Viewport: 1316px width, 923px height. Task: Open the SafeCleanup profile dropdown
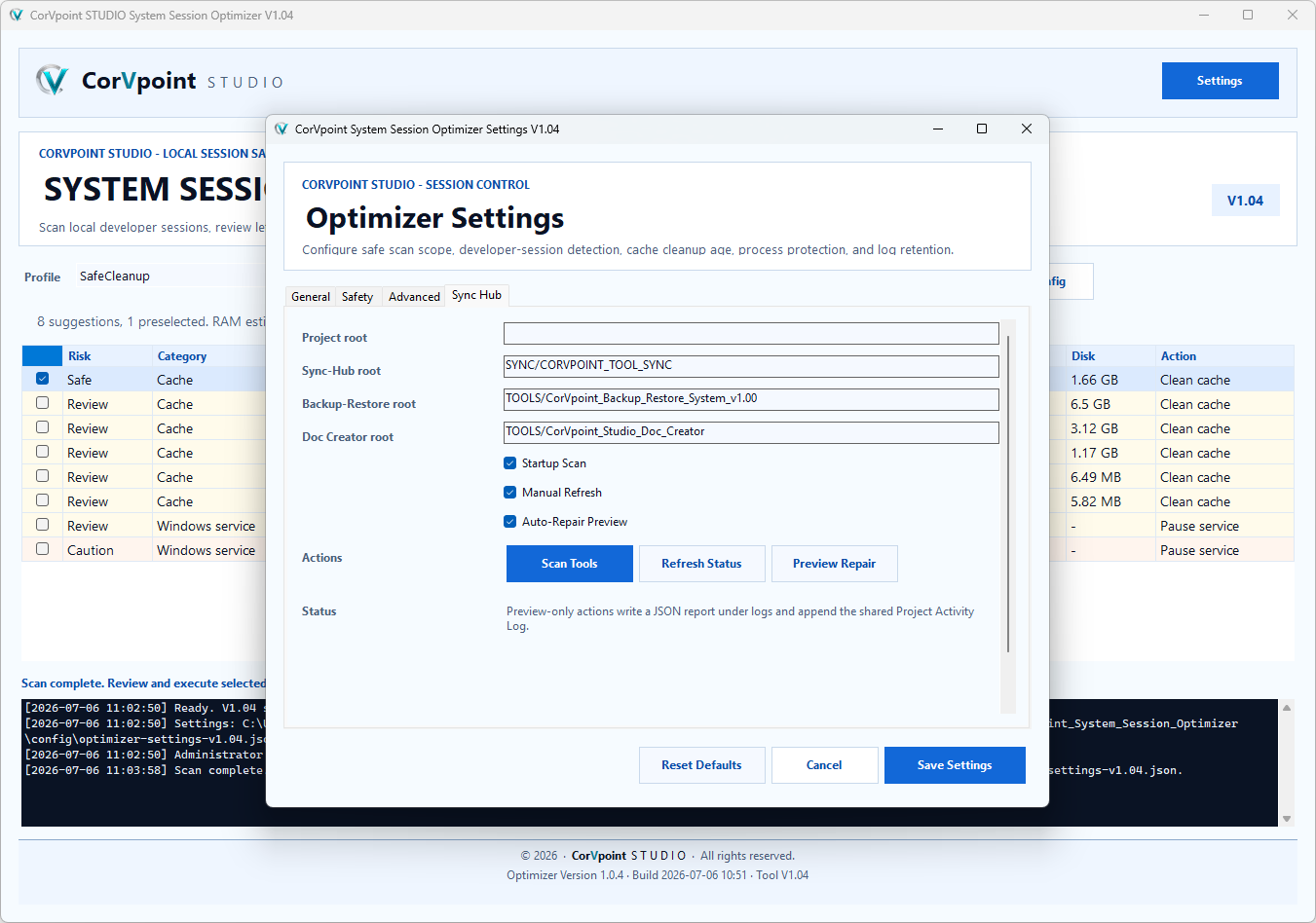coord(170,277)
